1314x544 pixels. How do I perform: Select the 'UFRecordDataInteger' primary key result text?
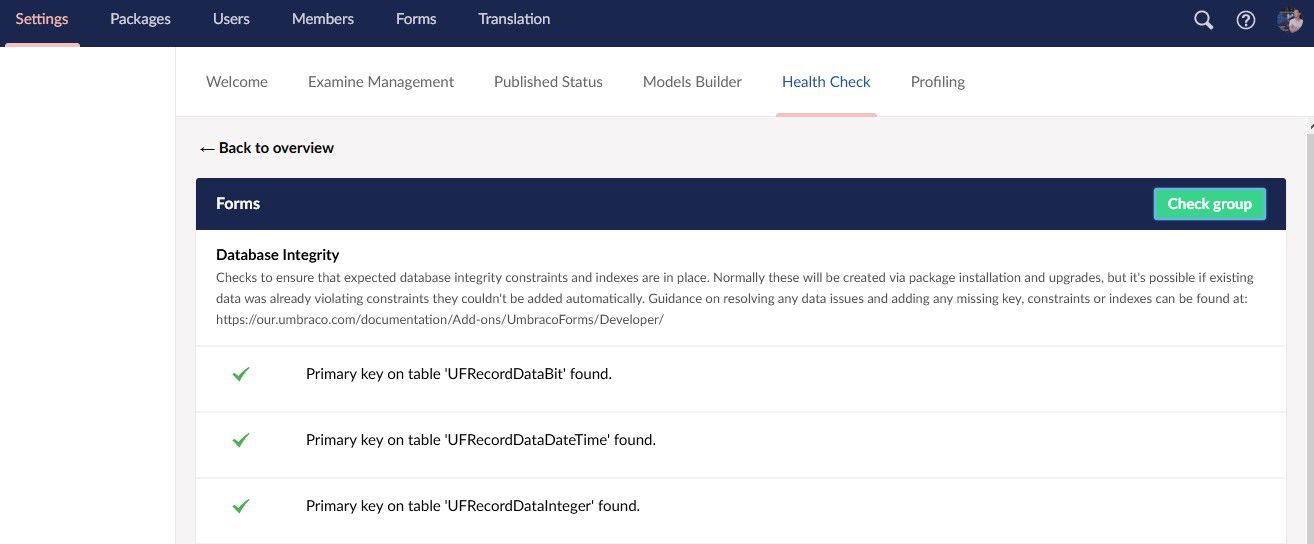(473, 506)
